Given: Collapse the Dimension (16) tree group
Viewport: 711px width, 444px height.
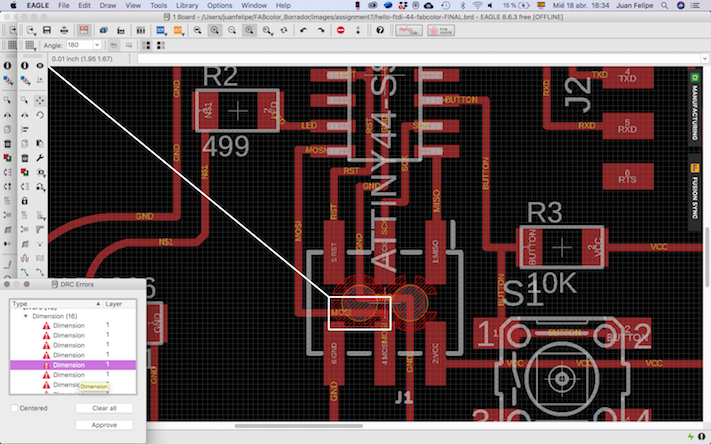Looking at the screenshot, I should coord(26,316).
